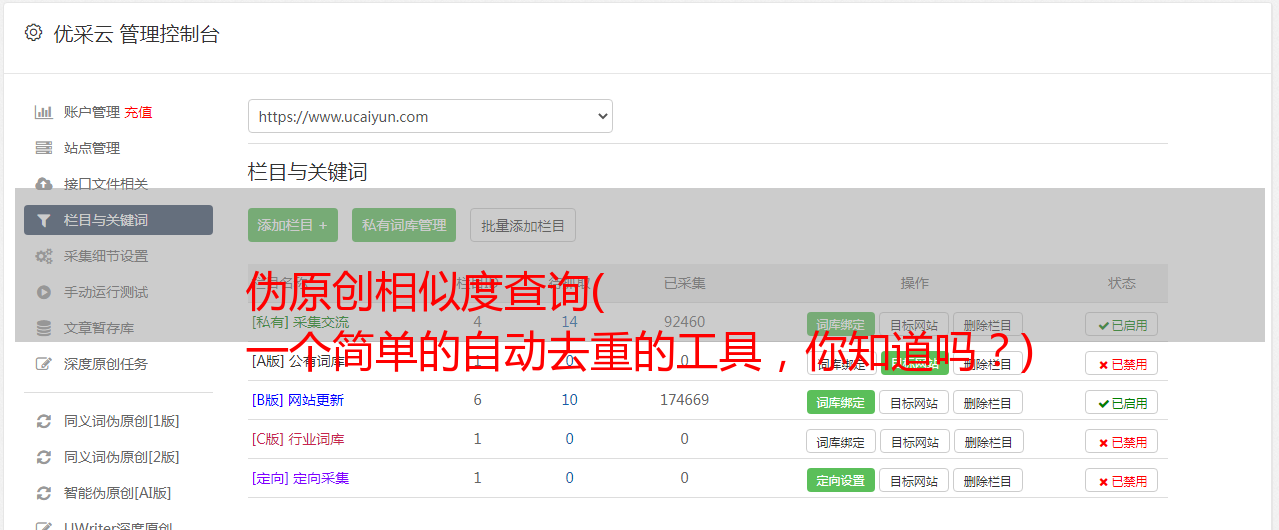Toggle the 已启用 status of 采集交流

click(x=1122, y=325)
